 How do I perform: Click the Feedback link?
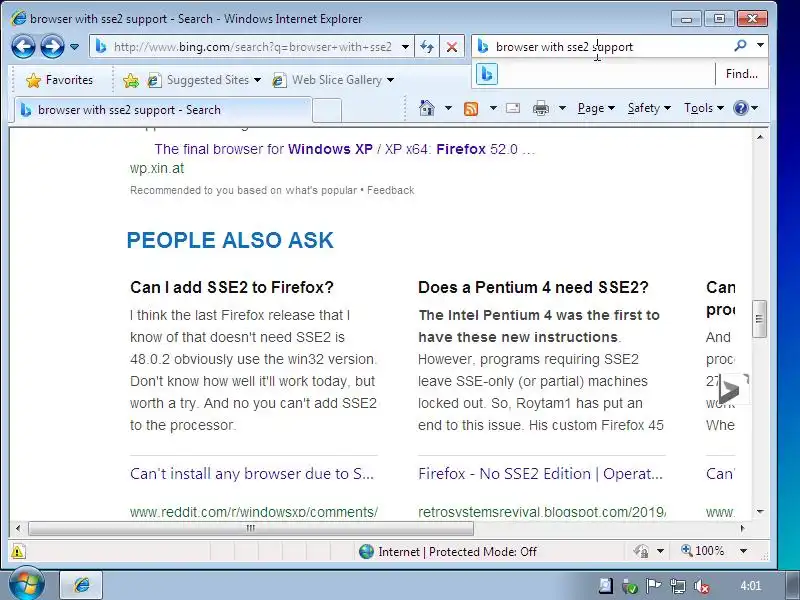pos(390,190)
